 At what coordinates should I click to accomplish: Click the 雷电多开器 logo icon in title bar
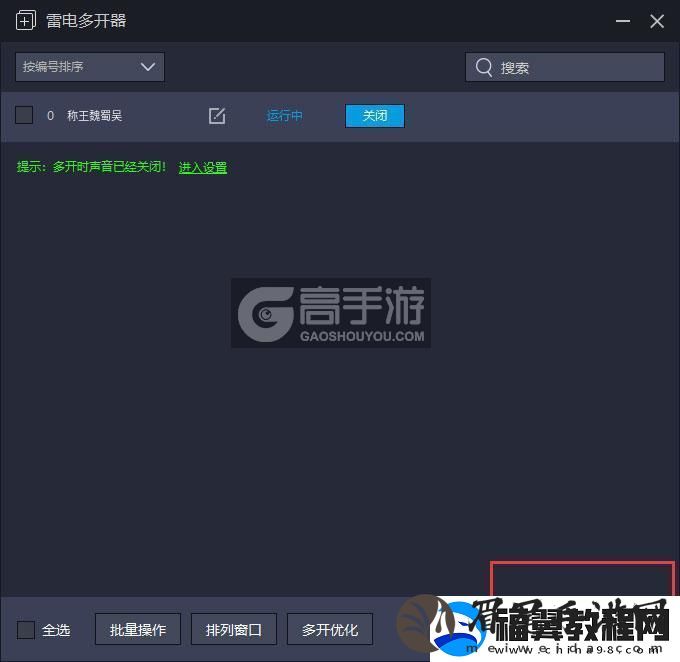26,20
